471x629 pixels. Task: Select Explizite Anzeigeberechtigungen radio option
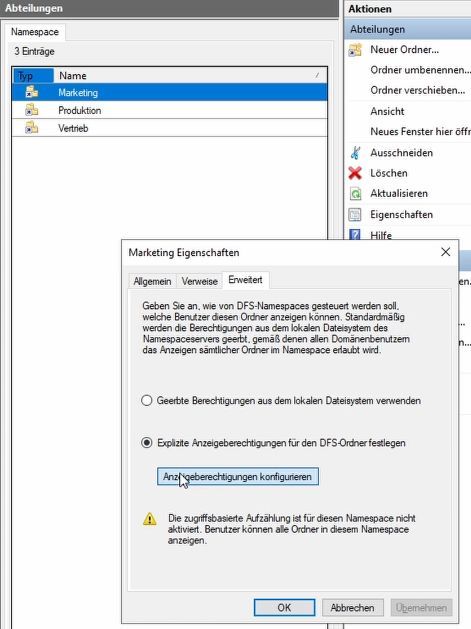[x=147, y=442]
